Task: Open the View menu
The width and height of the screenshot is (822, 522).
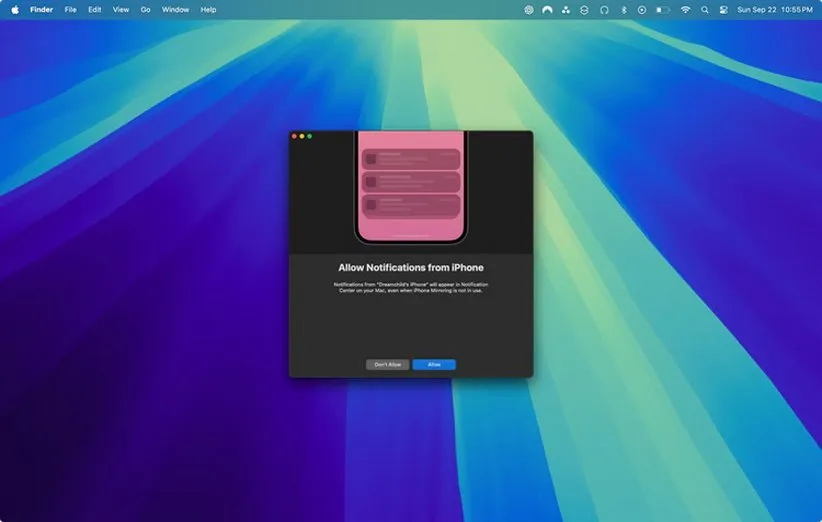Action: click(x=120, y=9)
